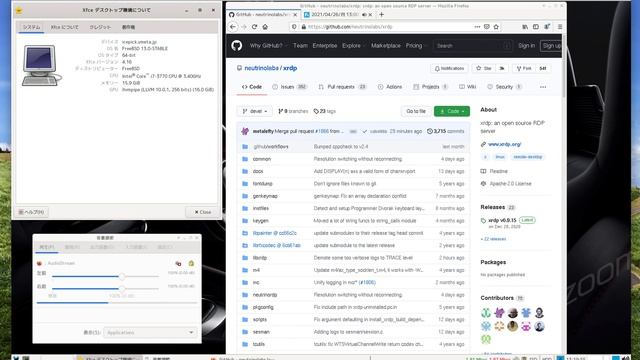Image resolution: width=640 pixels, height=360 pixels.
Task: Reload the current Firefox page
Action: pyautogui.click(x=254, y=27)
